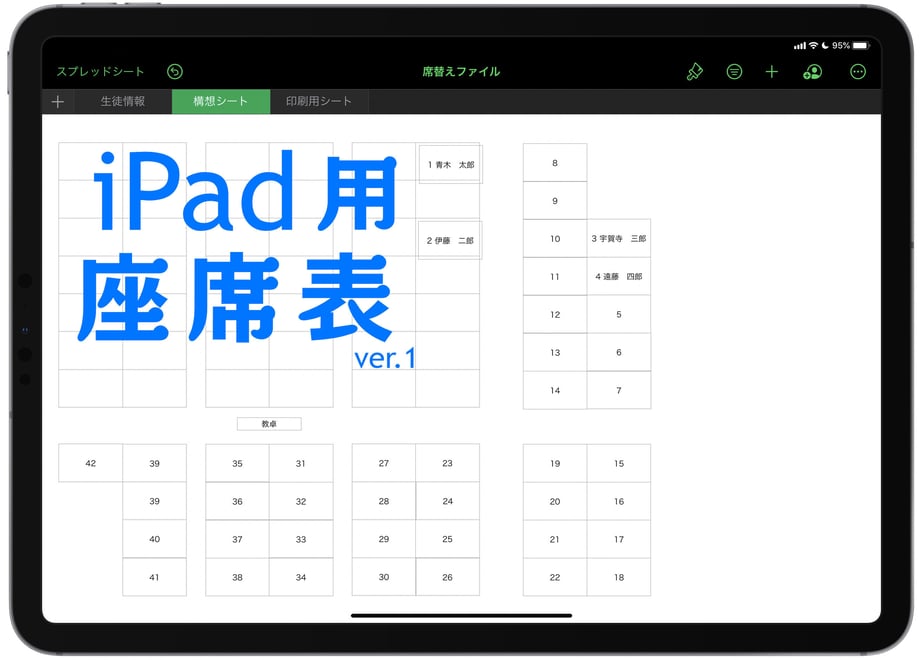
Task: Open the collaboration add-people icon
Action: 813,72
